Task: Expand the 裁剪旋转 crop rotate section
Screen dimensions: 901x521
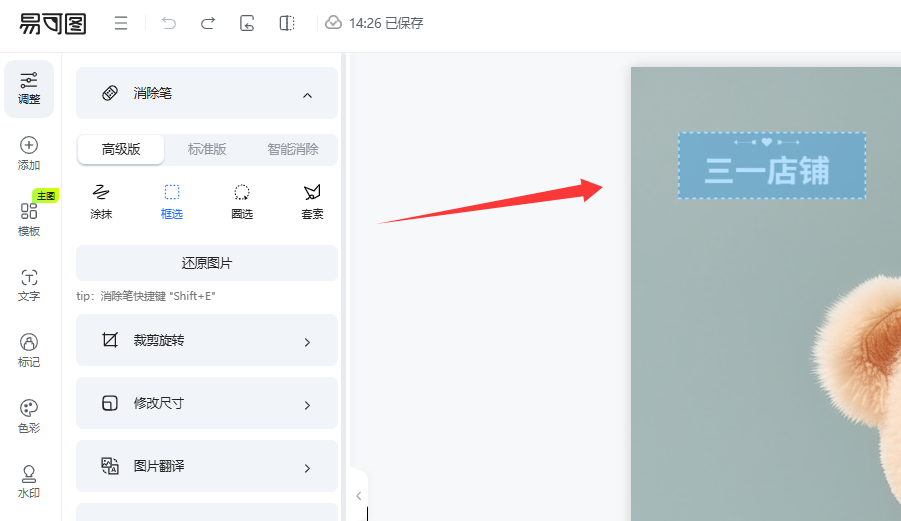Action: [207, 341]
